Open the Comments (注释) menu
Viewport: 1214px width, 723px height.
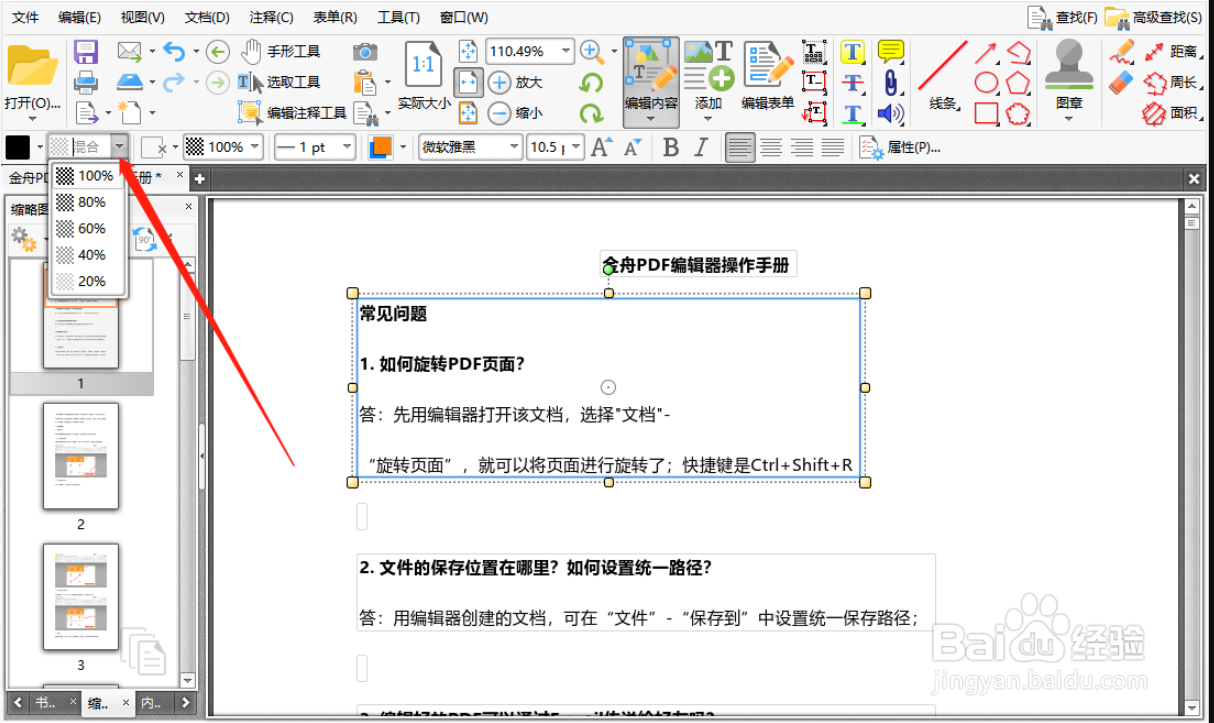(271, 17)
